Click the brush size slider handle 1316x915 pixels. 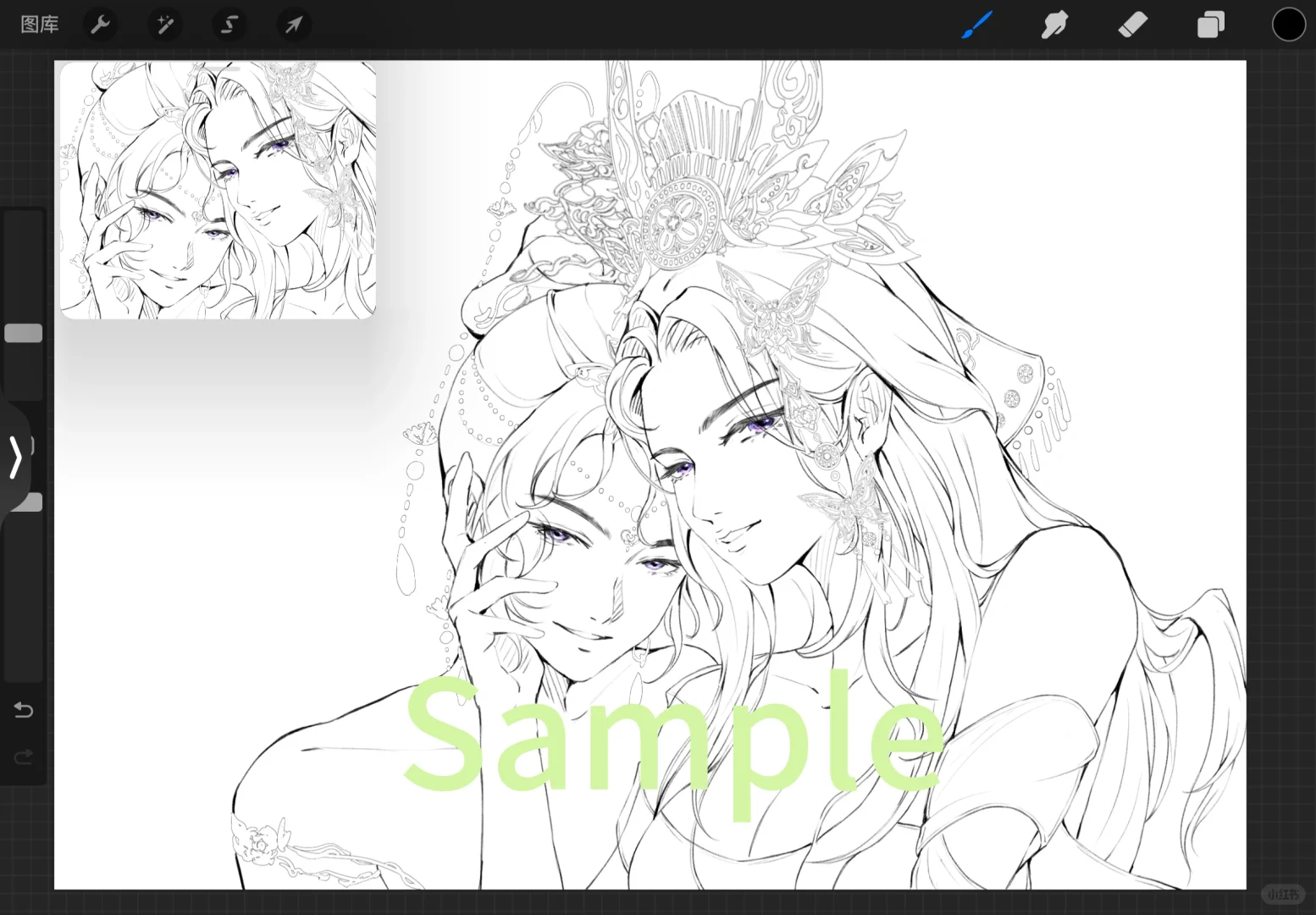[24, 333]
